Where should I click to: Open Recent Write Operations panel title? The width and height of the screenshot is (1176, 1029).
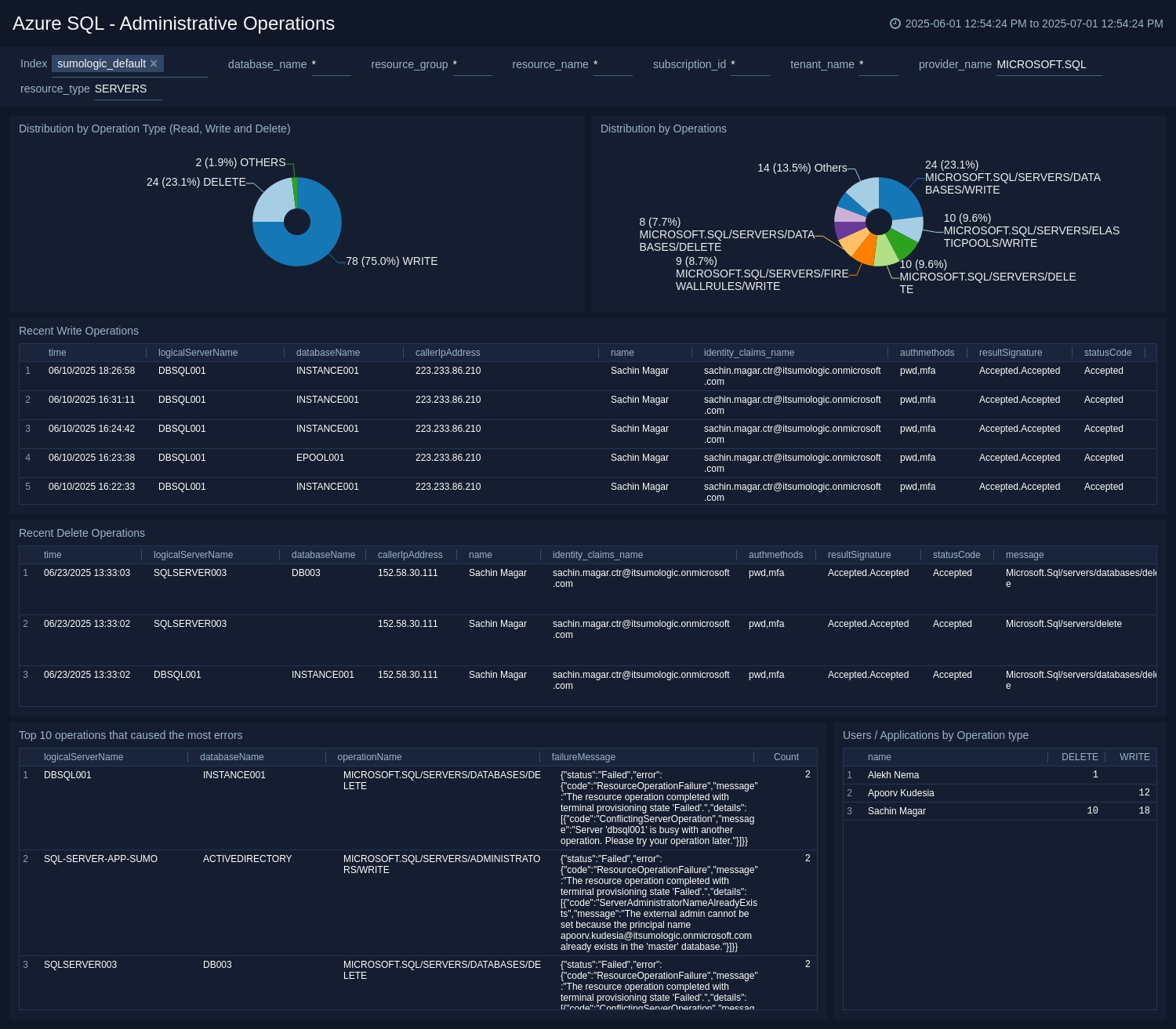coord(78,331)
